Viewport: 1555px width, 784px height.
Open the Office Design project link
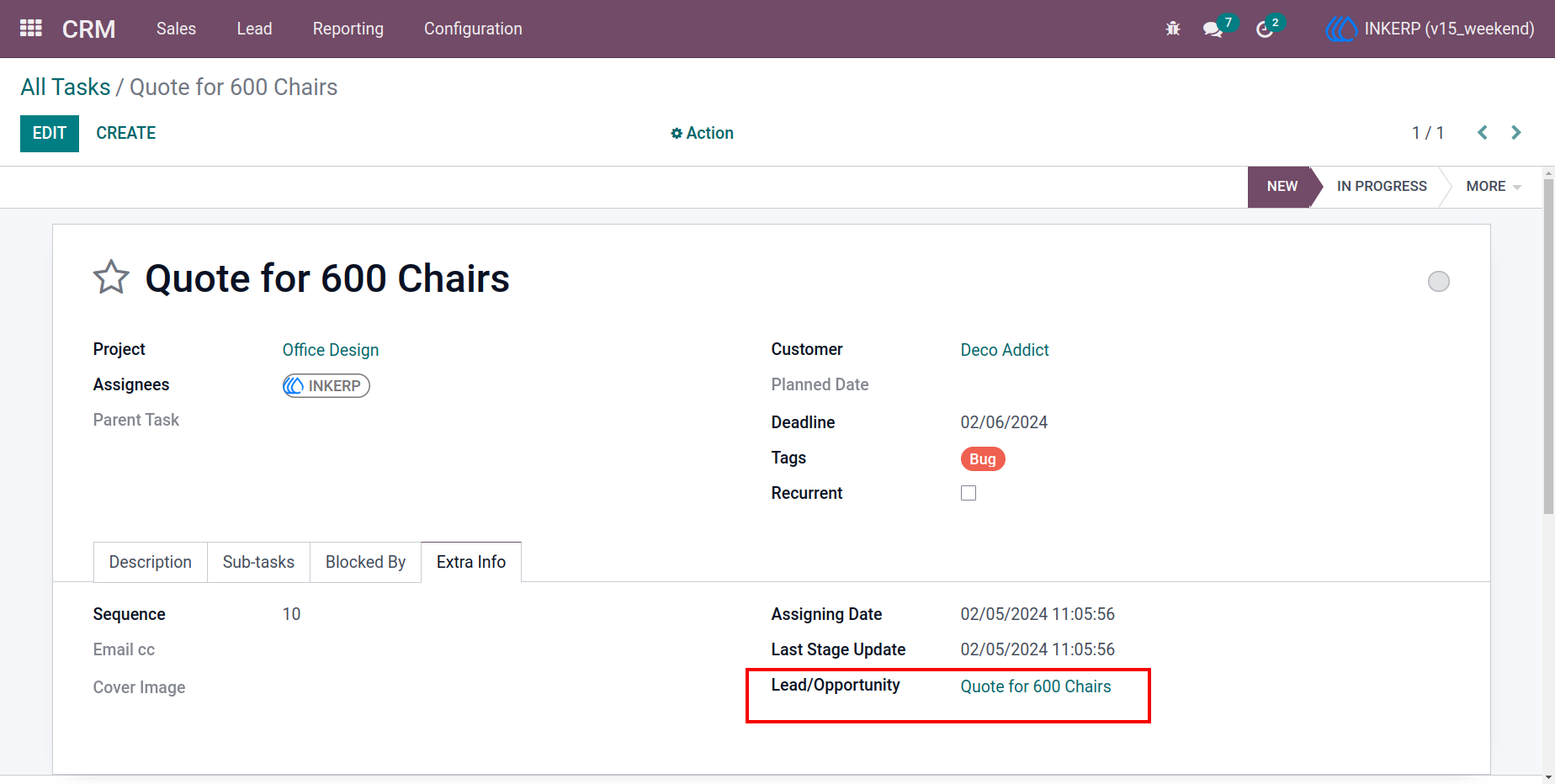tap(331, 350)
